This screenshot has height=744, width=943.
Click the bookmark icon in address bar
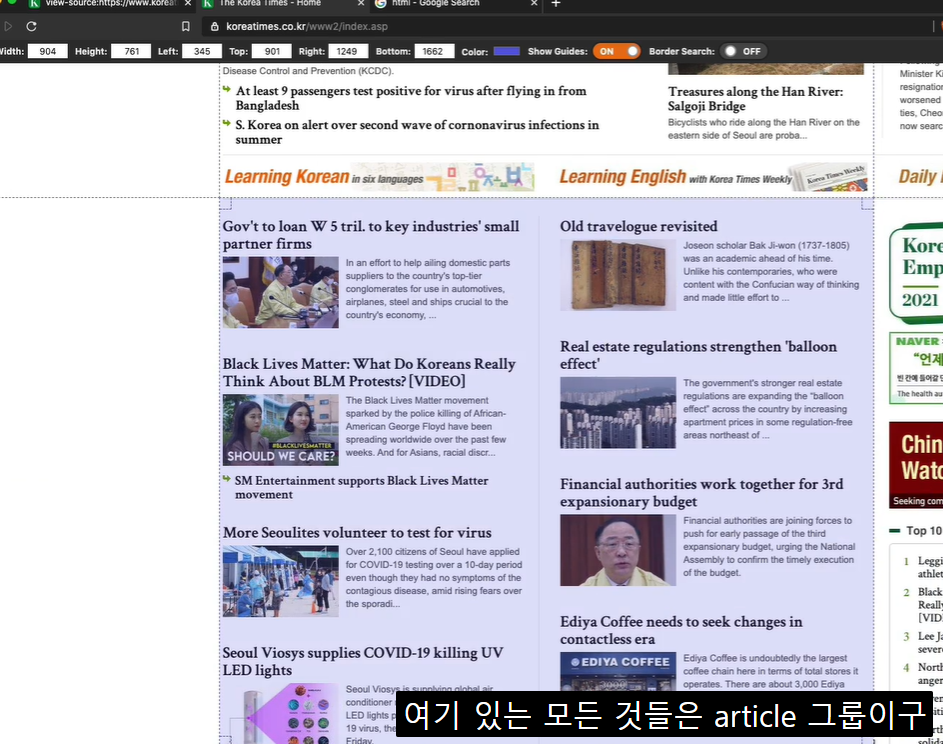pyautogui.click(x=185, y=26)
